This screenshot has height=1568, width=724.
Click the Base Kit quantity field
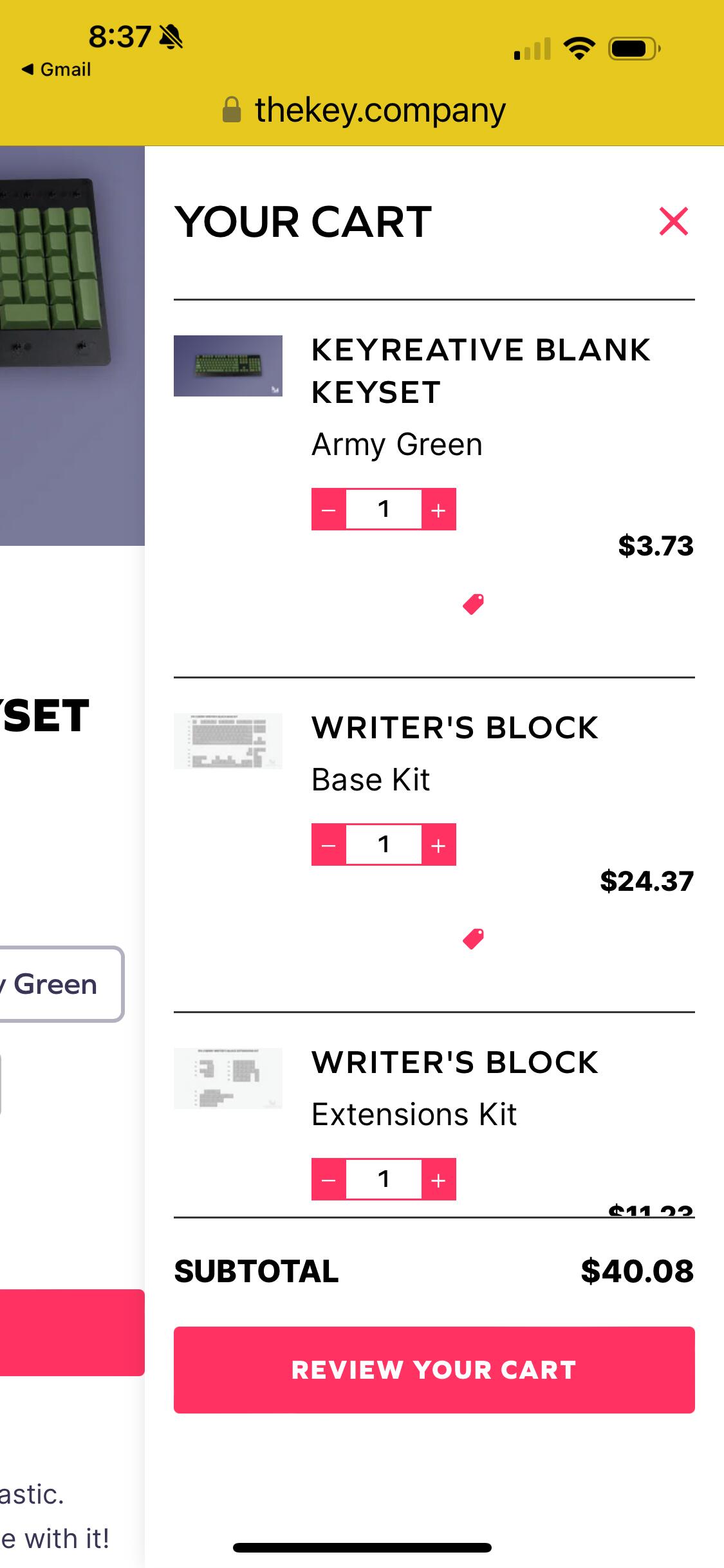click(x=384, y=845)
